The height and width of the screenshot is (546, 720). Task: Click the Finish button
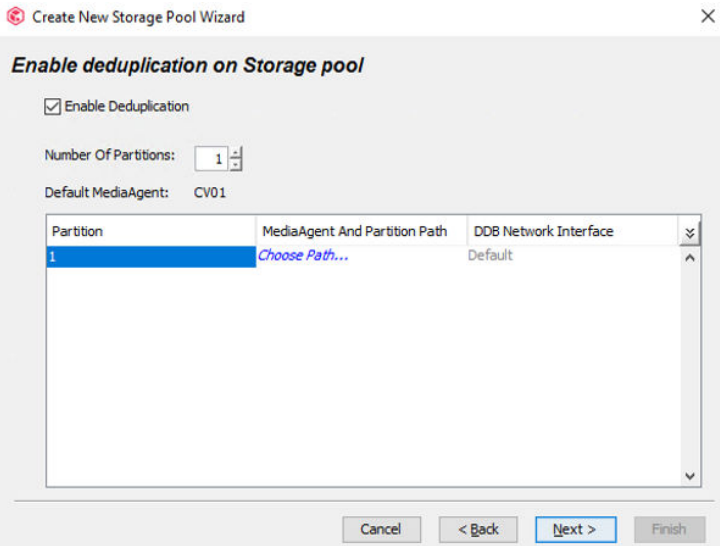point(668,529)
